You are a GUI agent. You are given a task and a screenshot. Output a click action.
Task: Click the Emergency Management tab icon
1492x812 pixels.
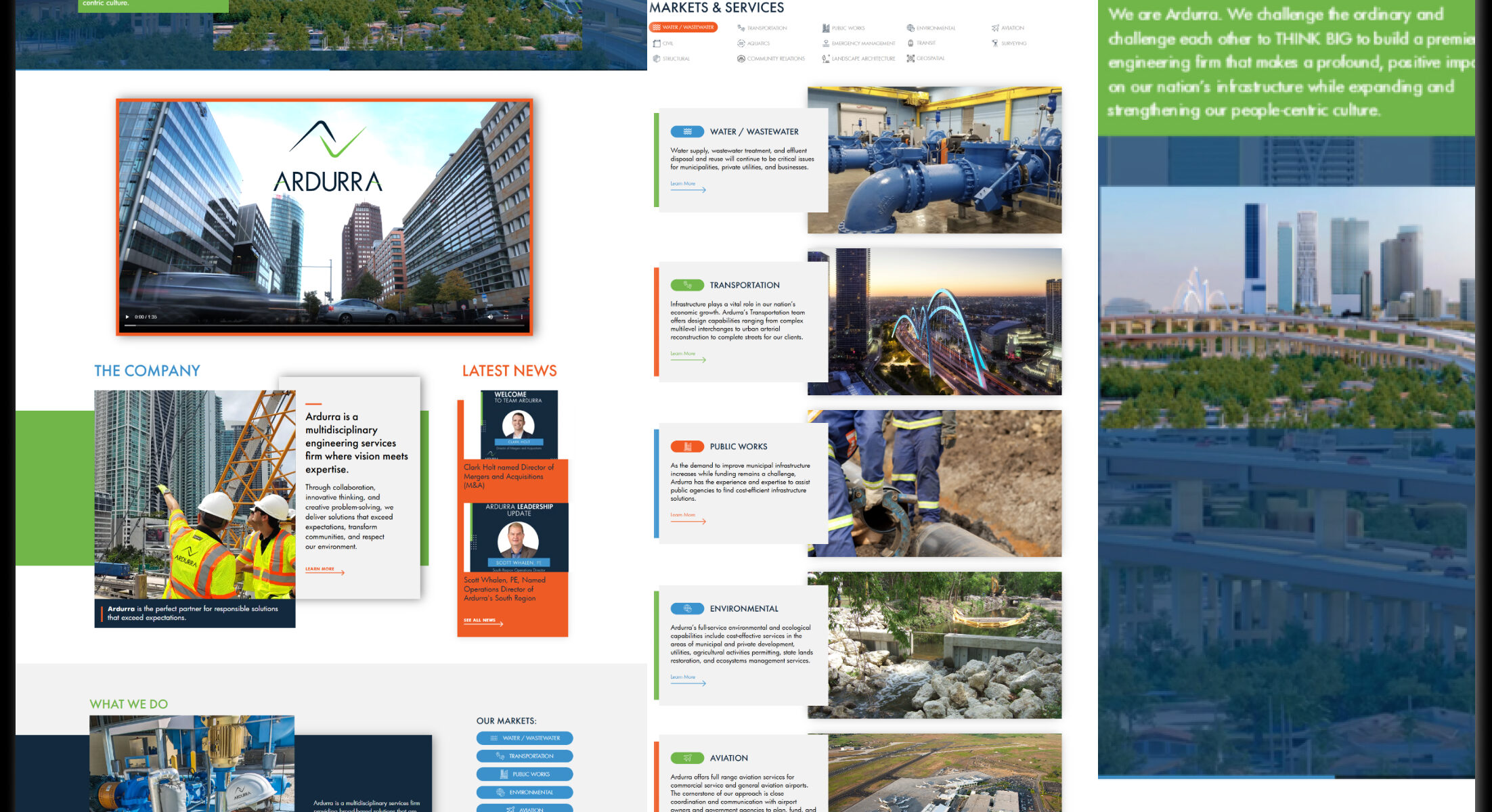coord(826,43)
